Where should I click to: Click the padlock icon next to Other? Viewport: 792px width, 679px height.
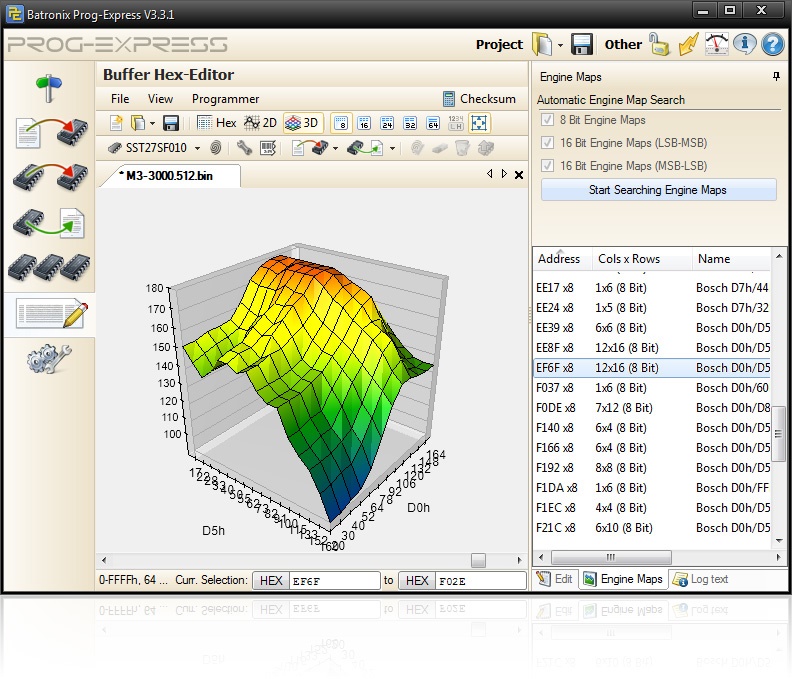pyautogui.click(x=659, y=44)
